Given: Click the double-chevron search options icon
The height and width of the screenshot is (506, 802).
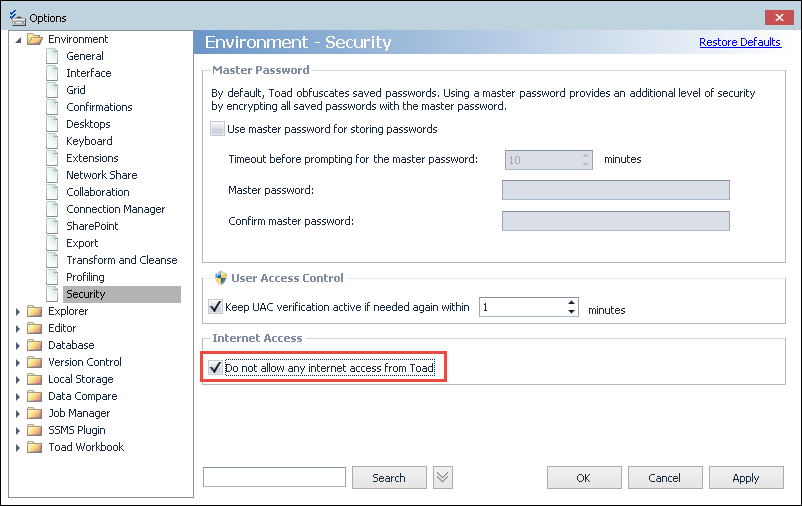Looking at the screenshot, I should (444, 478).
